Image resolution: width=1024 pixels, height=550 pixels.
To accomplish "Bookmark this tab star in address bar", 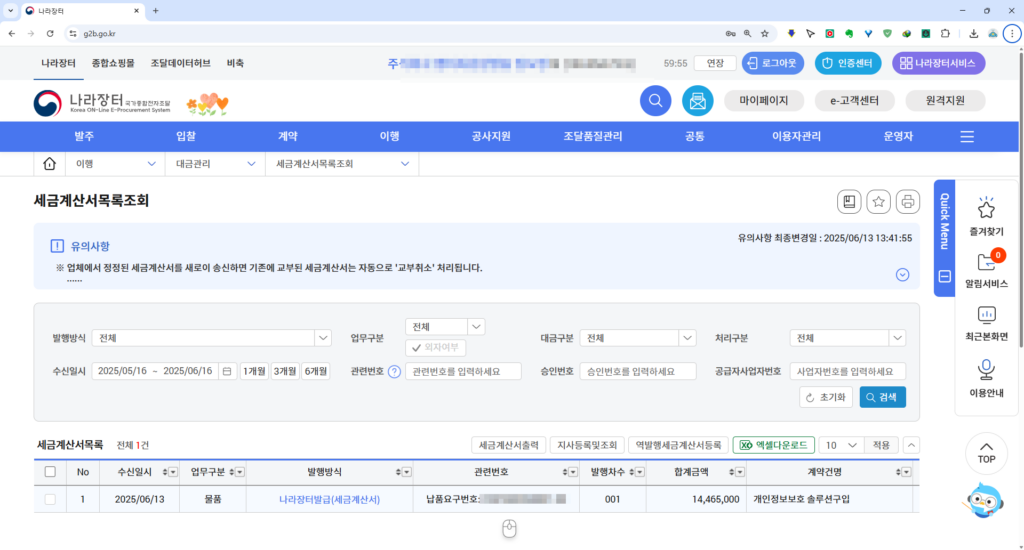I will click(764, 33).
